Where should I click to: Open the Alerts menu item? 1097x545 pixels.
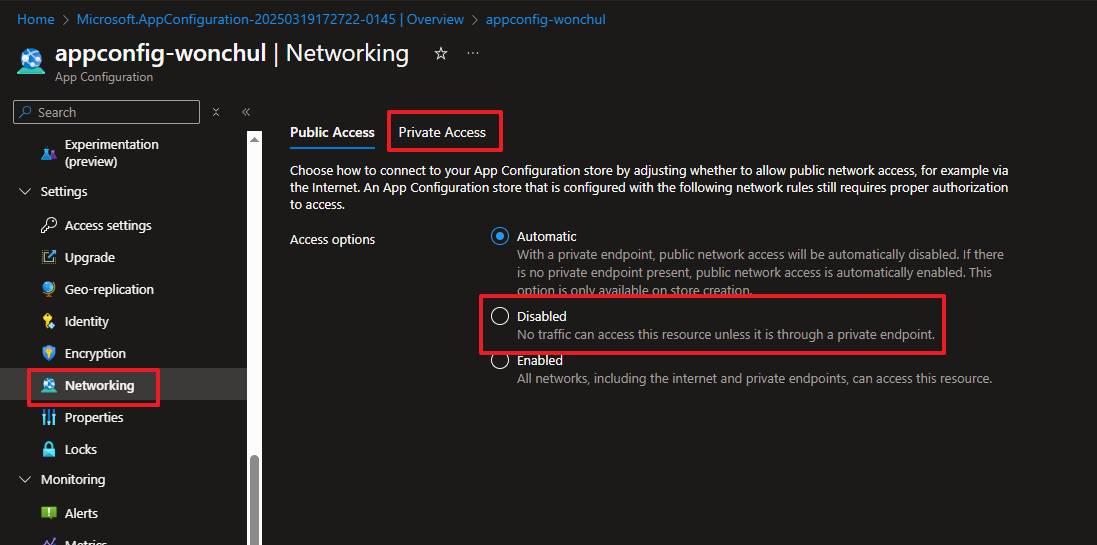tap(81, 513)
